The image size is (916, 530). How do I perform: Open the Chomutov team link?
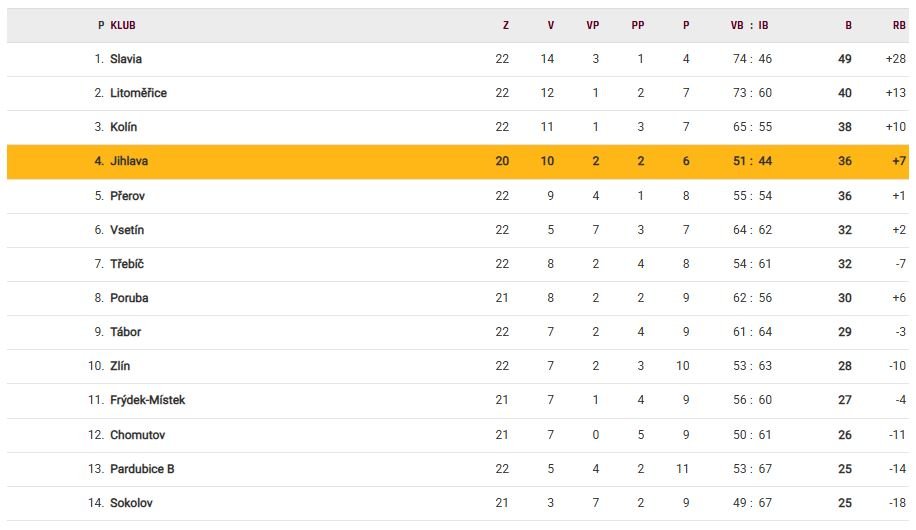pyautogui.click(x=138, y=435)
